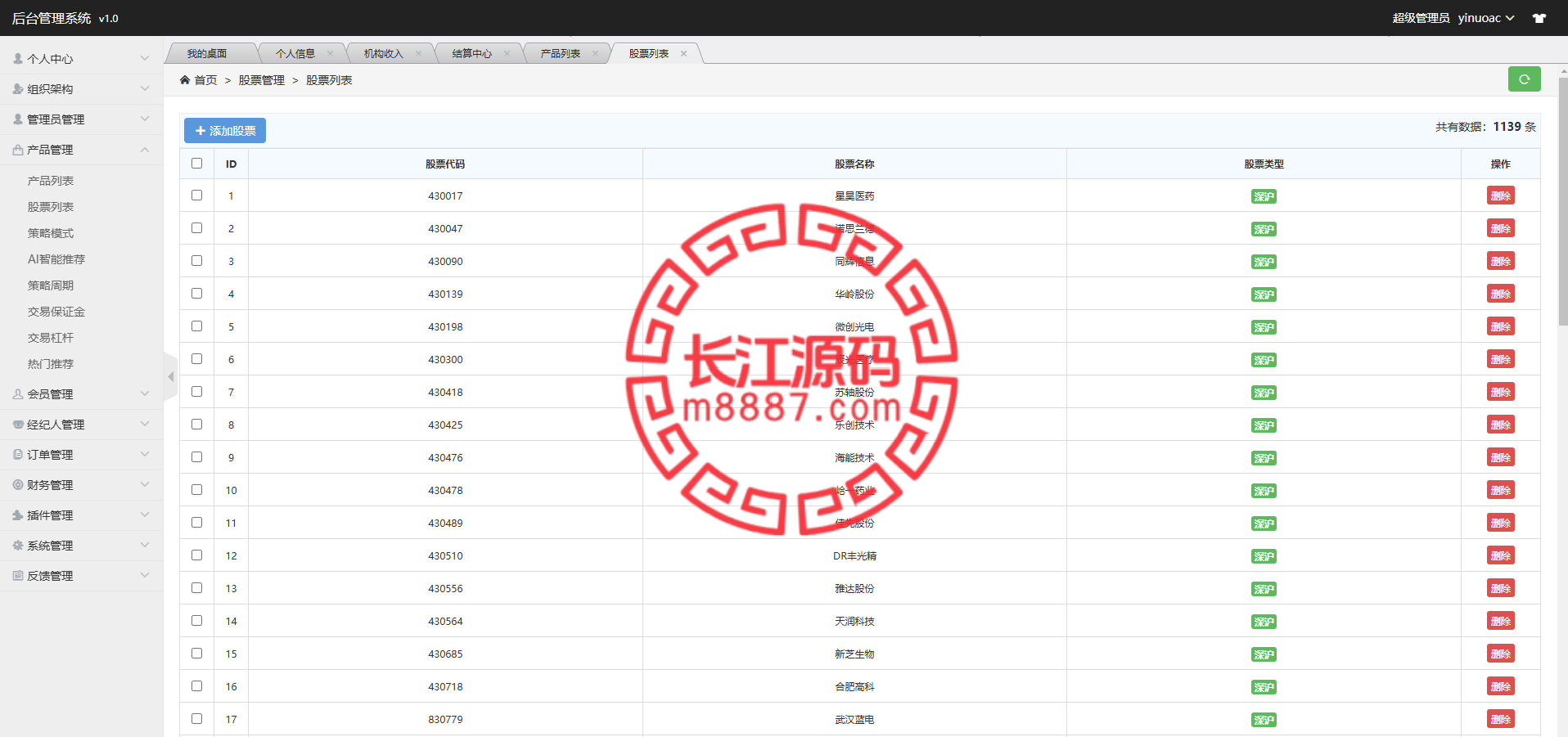Expand 会员管理 chevron arrow
Viewport: 1568px width, 737px height.
pos(145,393)
